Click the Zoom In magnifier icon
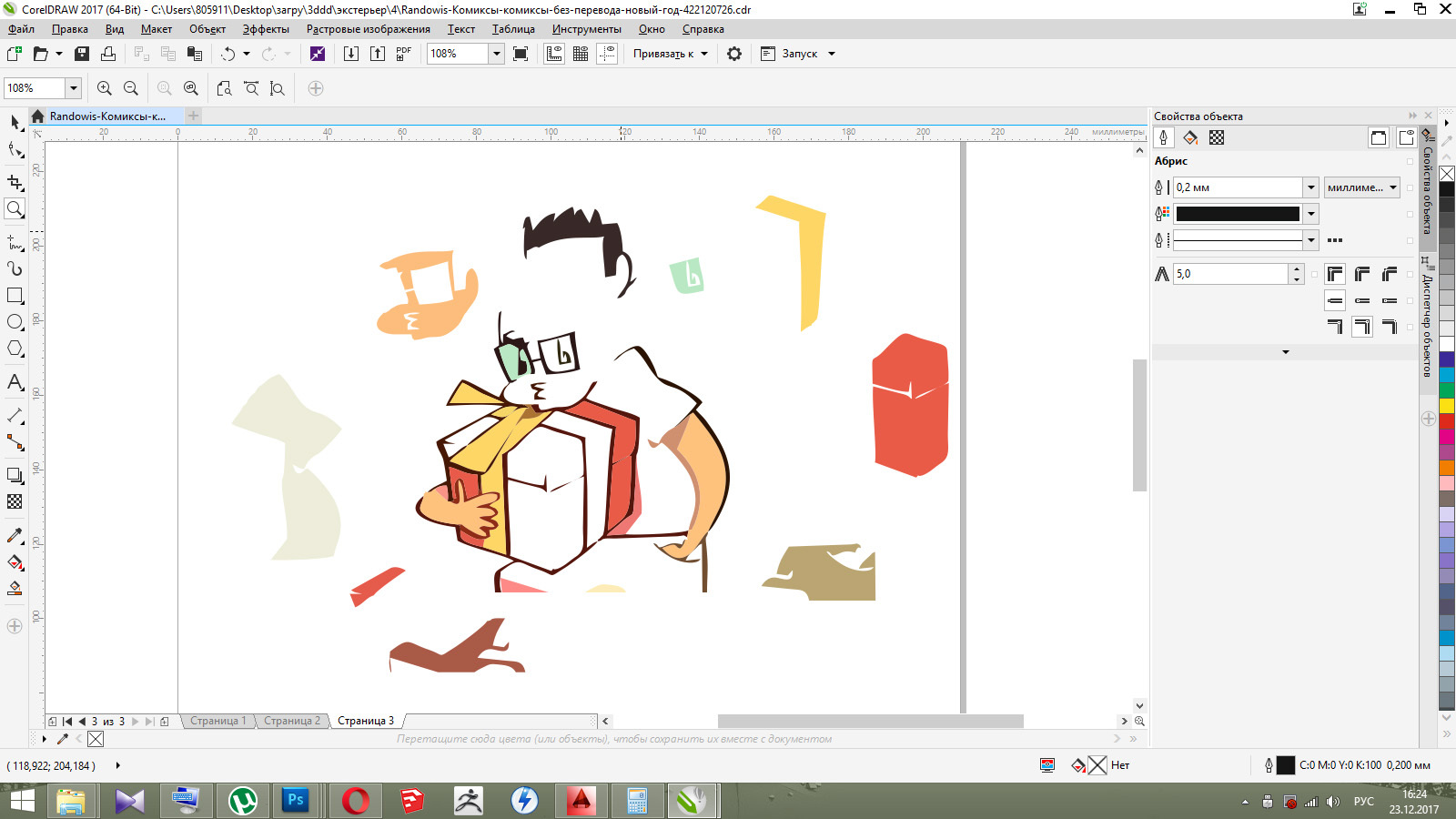 tap(105, 88)
